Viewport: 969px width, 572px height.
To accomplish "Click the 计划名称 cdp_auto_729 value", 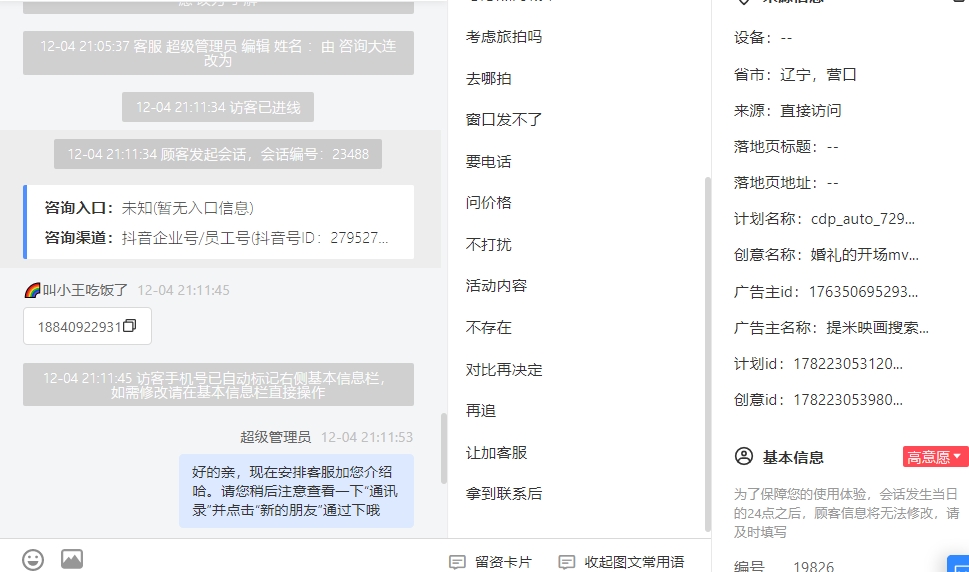I will pyautogui.click(x=863, y=219).
